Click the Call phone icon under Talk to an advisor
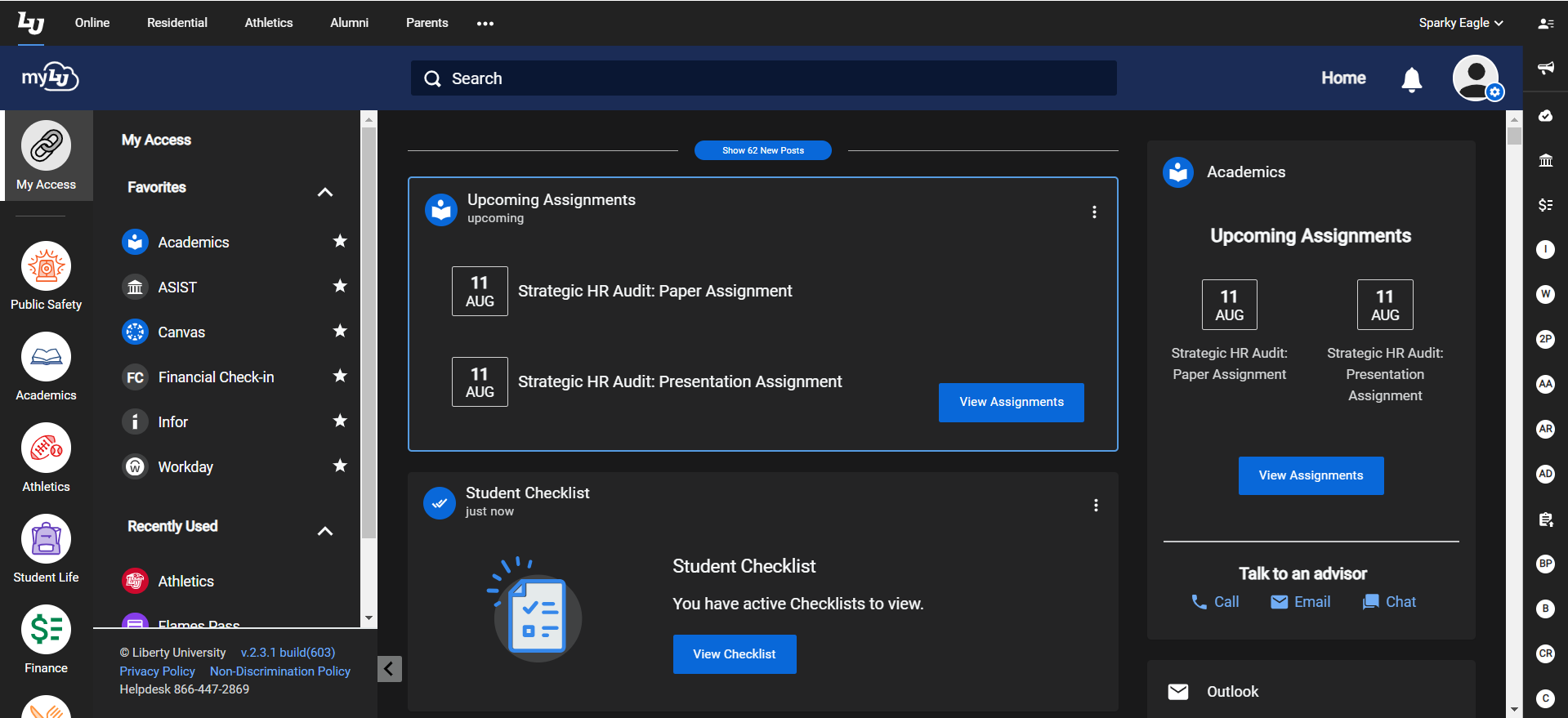Viewport: 1568px width, 718px height. pos(1199,602)
